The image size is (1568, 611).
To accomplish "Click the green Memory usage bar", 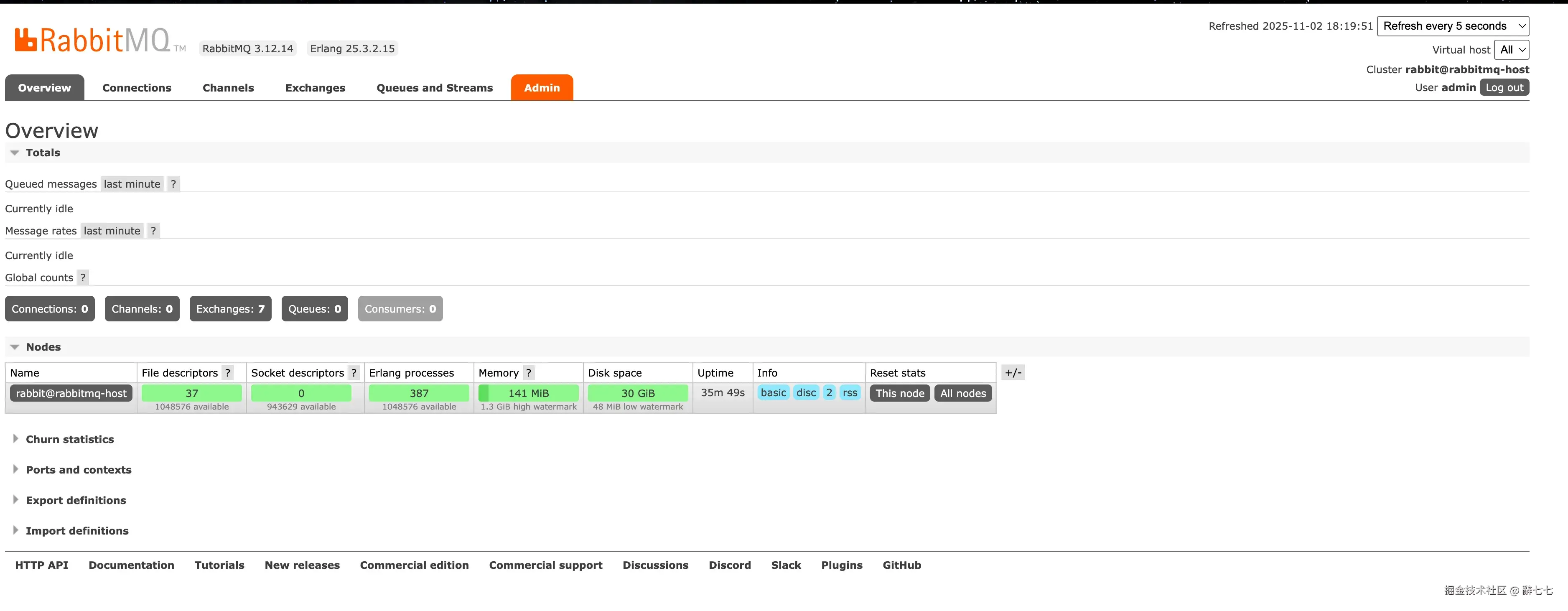I will click(528, 393).
